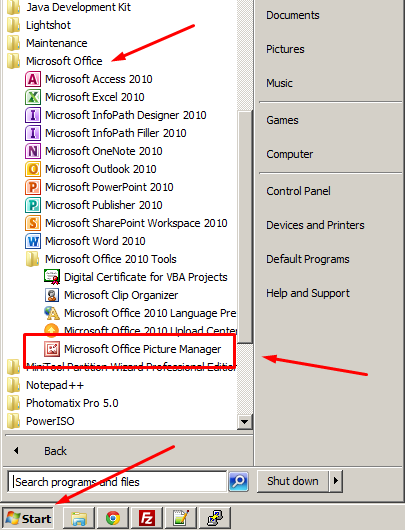Screen dimensions: 405x530
Task: Click the magnifier search icon button
Action: point(239,481)
